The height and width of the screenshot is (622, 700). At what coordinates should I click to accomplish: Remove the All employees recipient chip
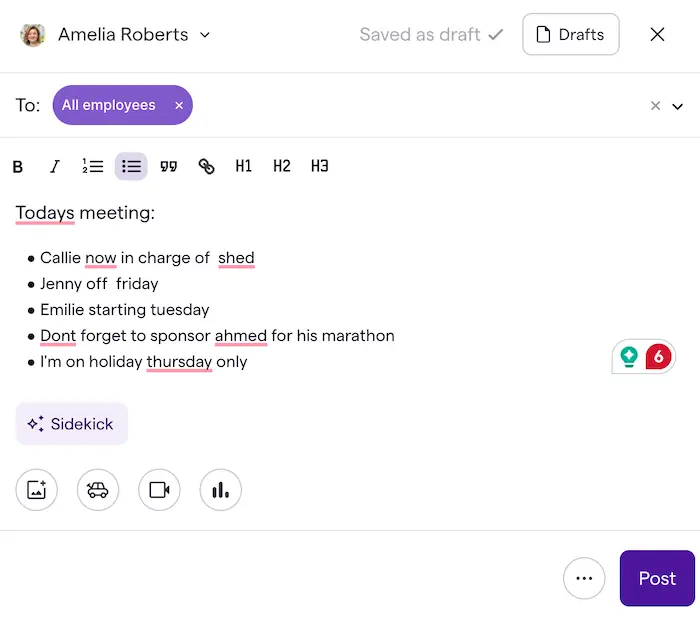pos(179,105)
